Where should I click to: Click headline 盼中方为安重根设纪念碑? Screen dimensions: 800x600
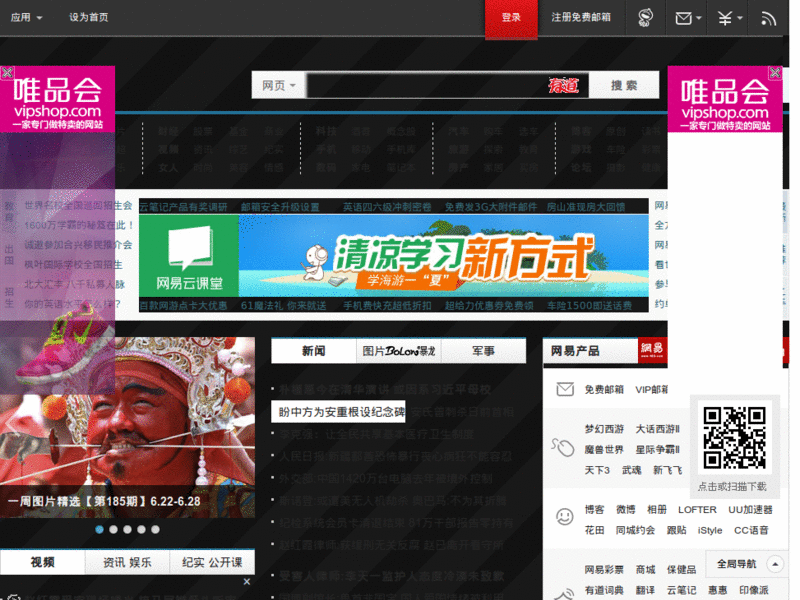341,411
